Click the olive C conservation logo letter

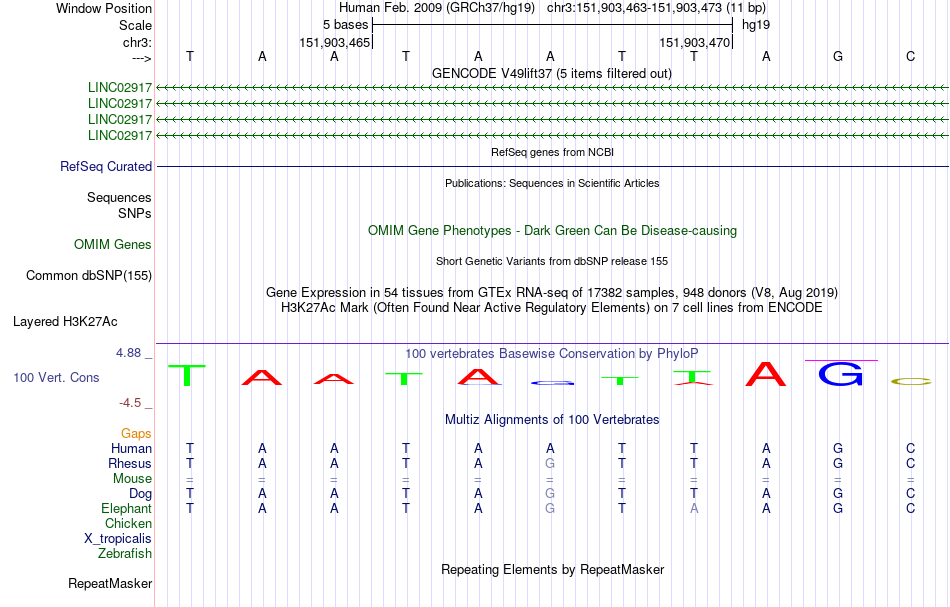[x=911, y=381]
